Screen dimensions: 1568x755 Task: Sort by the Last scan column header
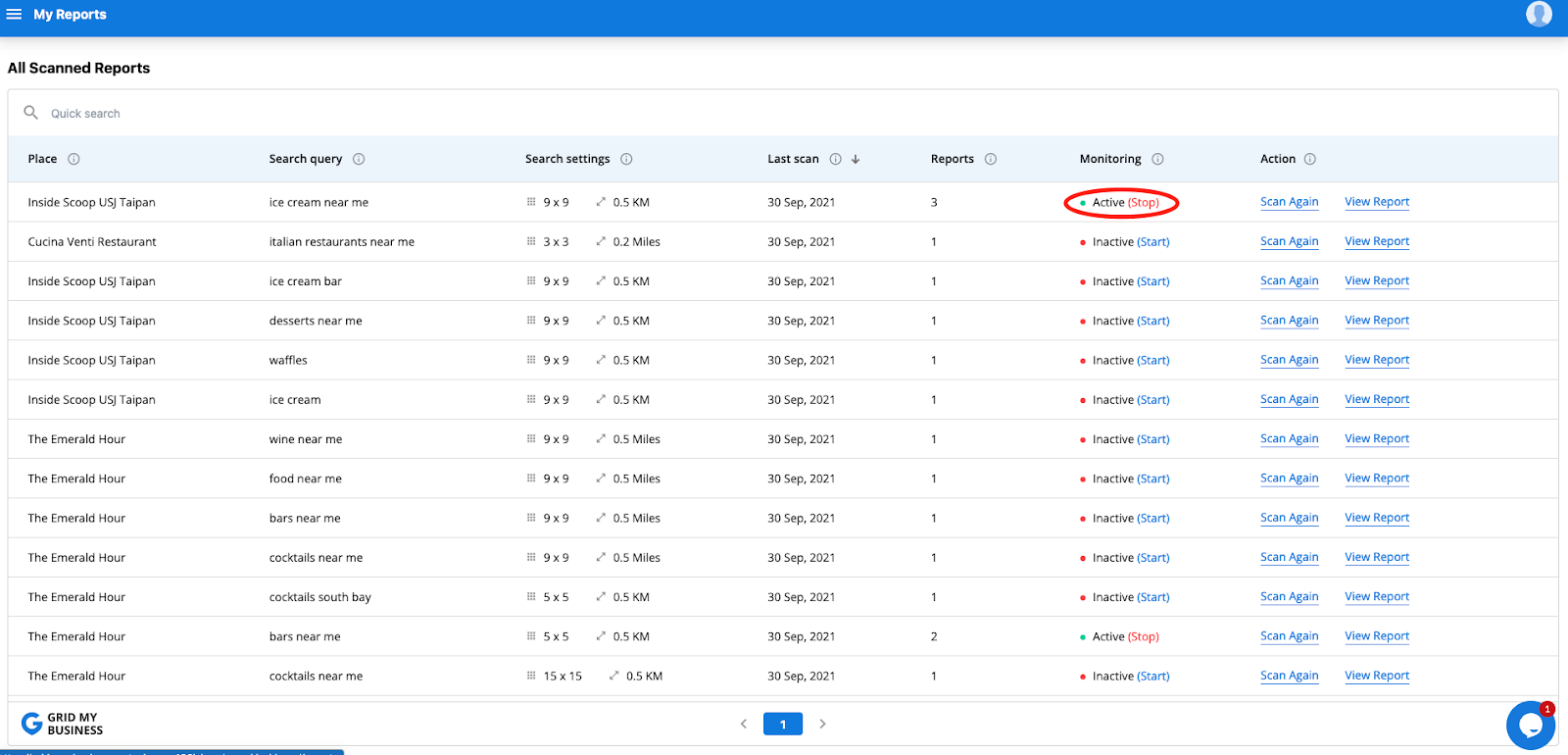(x=793, y=159)
